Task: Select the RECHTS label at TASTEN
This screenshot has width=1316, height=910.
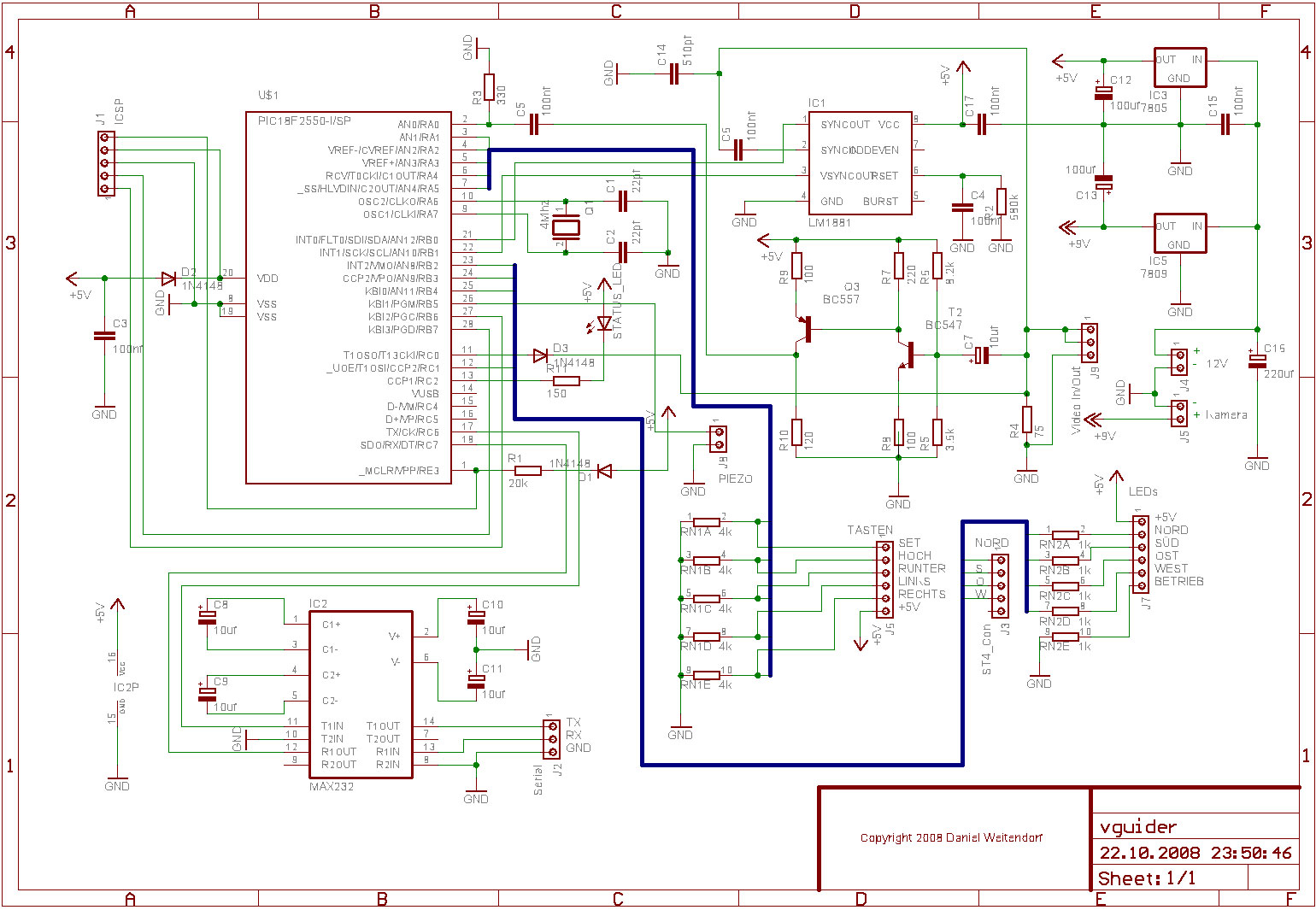Action: click(x=922, y=594)
